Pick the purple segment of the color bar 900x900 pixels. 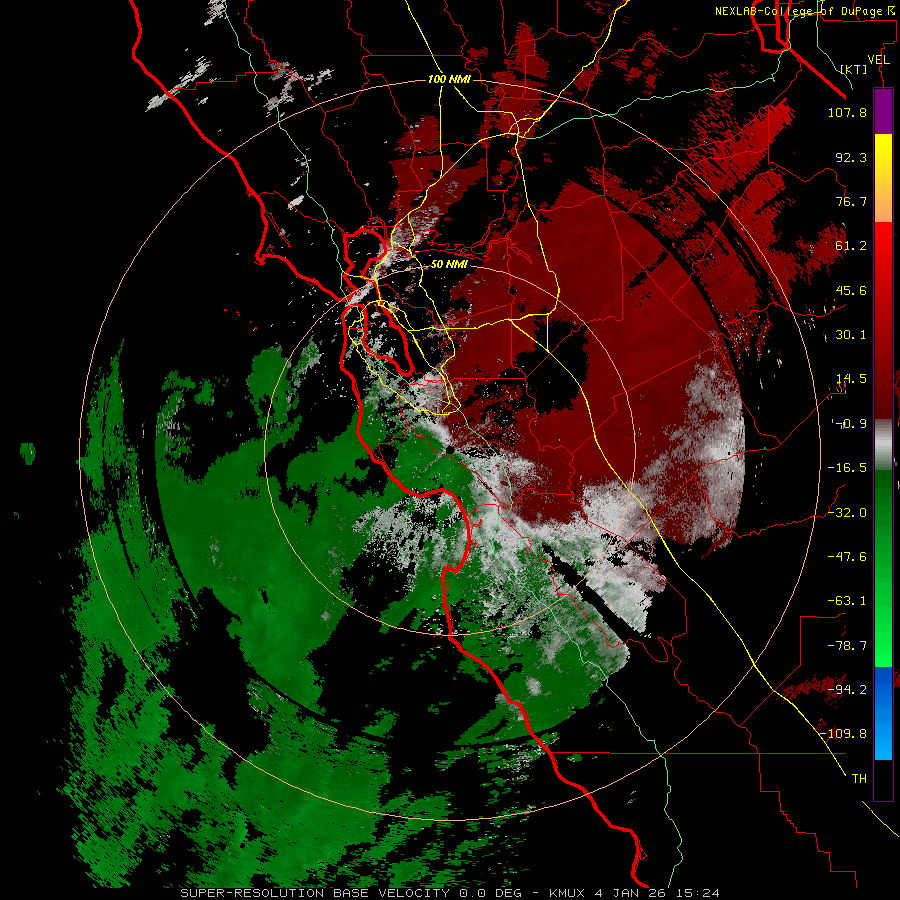(x=883, y=111)
